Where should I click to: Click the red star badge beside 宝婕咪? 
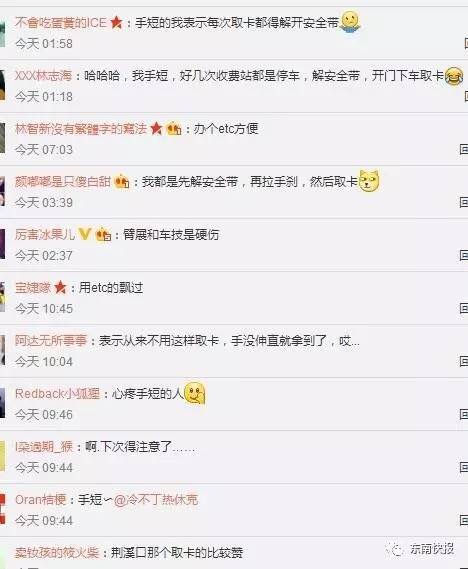[61, 288]
